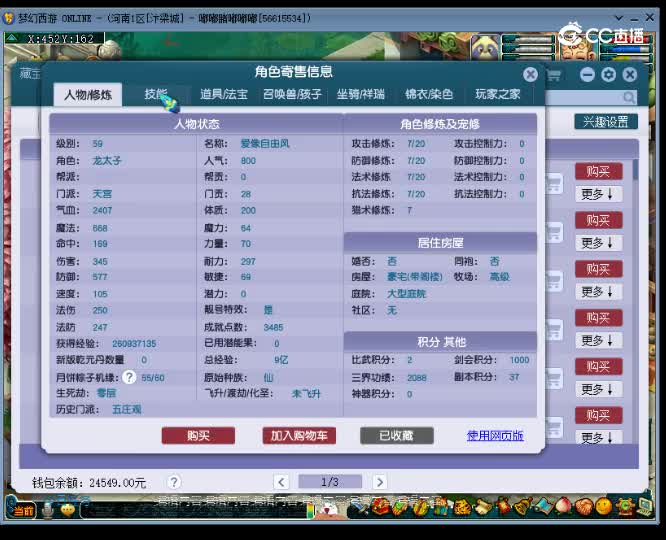Click the character name 爱像自由风

[x=265, y=144]
